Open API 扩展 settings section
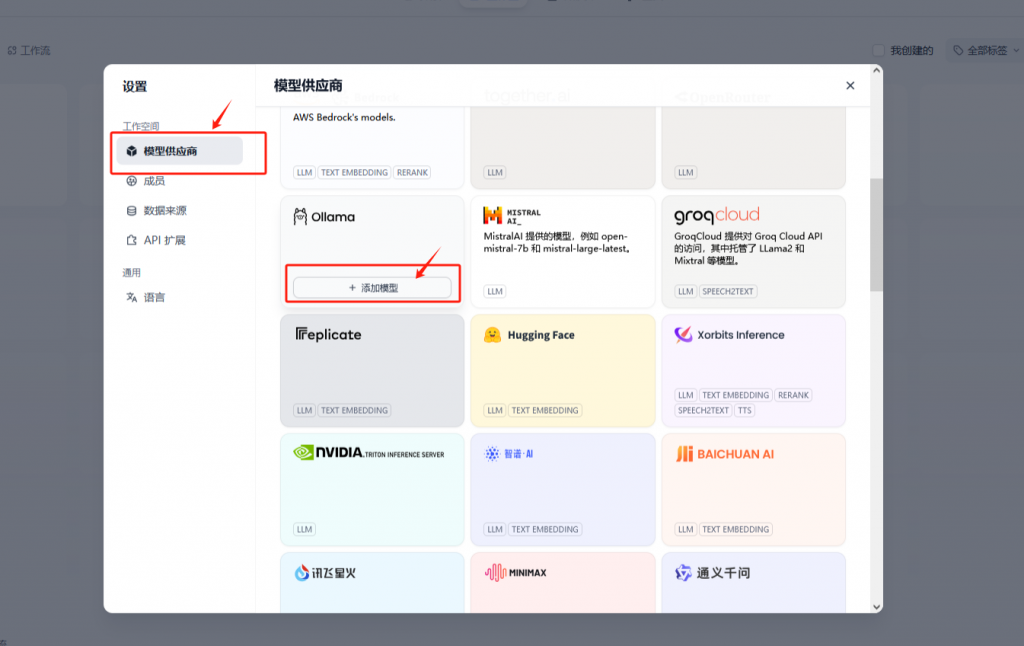Viewport: 1024px width, 646px height. tap(180, 240)
